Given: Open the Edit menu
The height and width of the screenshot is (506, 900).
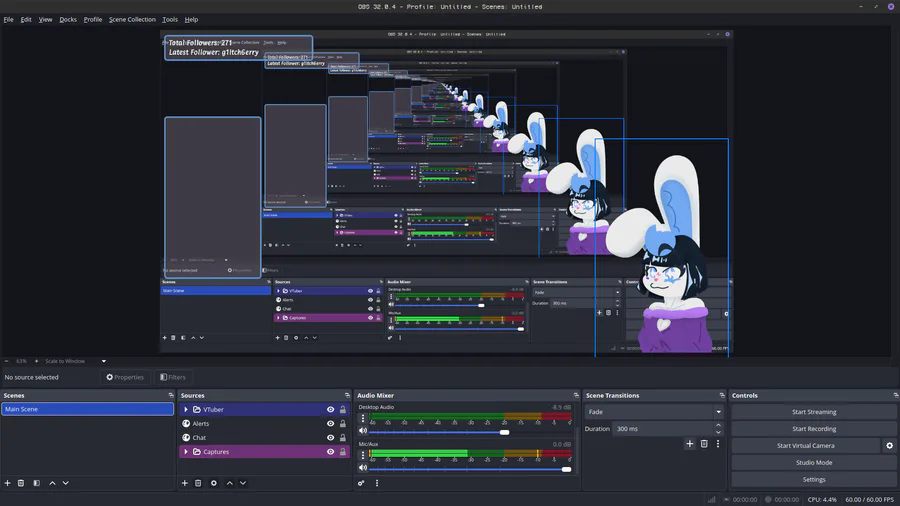Looking at the screenshot, I should pyautogui.click(x=26, y=20).
